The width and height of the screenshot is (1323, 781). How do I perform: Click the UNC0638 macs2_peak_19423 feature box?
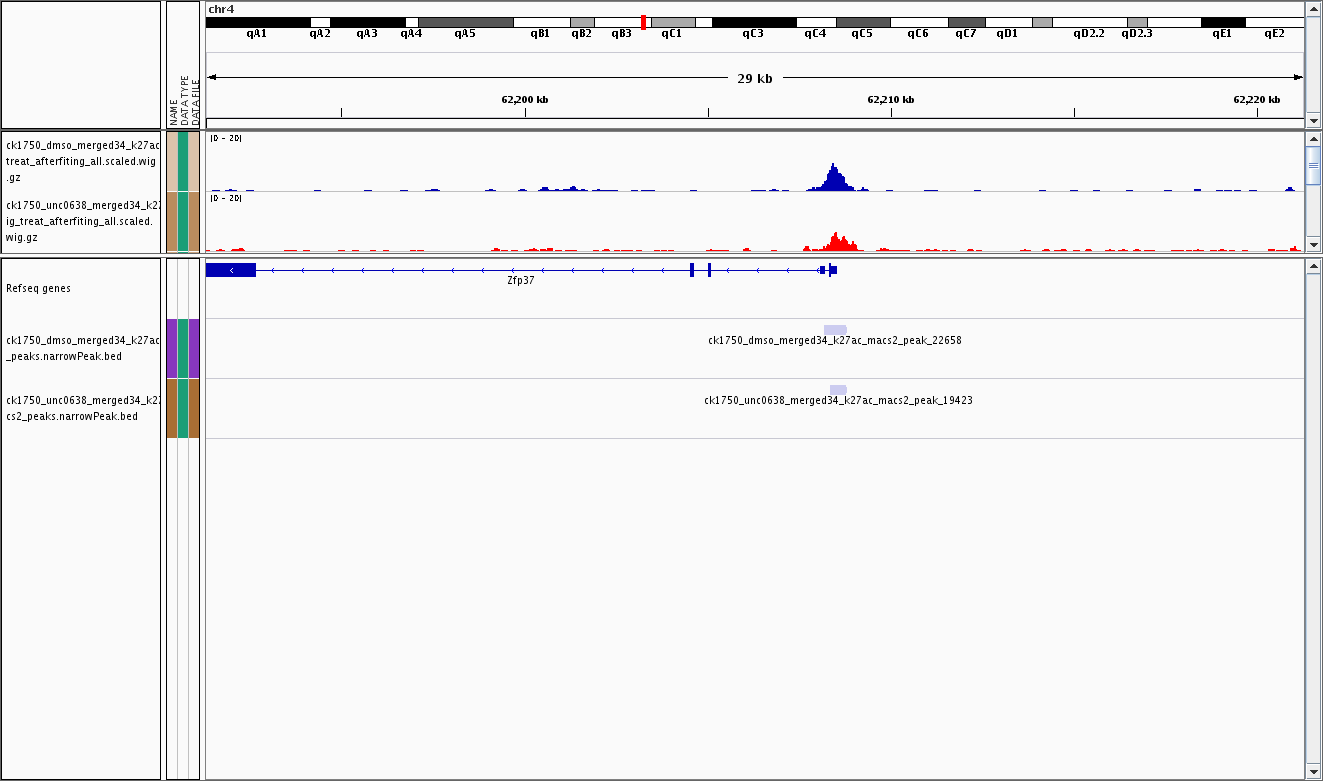[x=838, y=390]
